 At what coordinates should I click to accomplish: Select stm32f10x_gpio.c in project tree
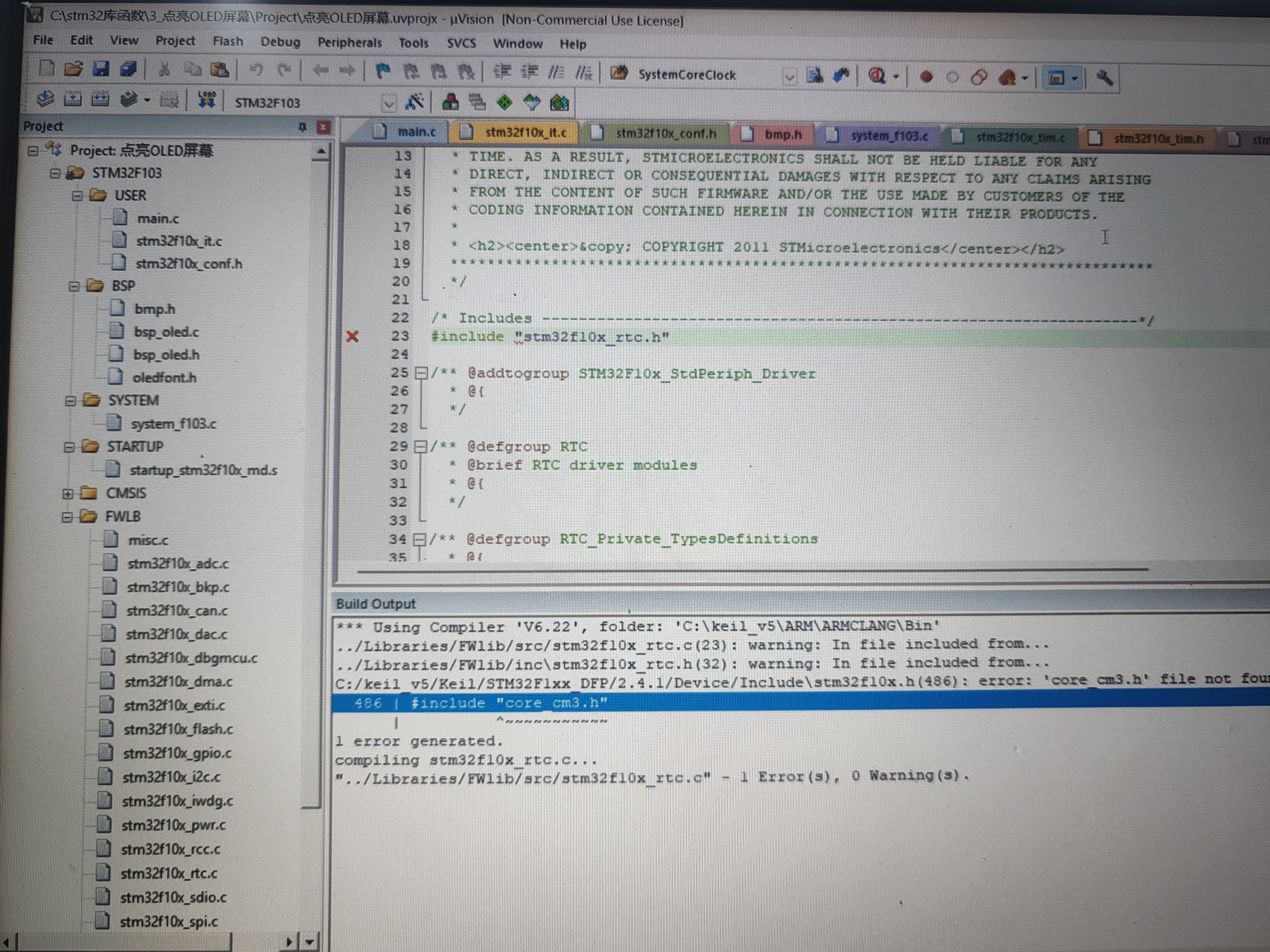pos(177,753)
